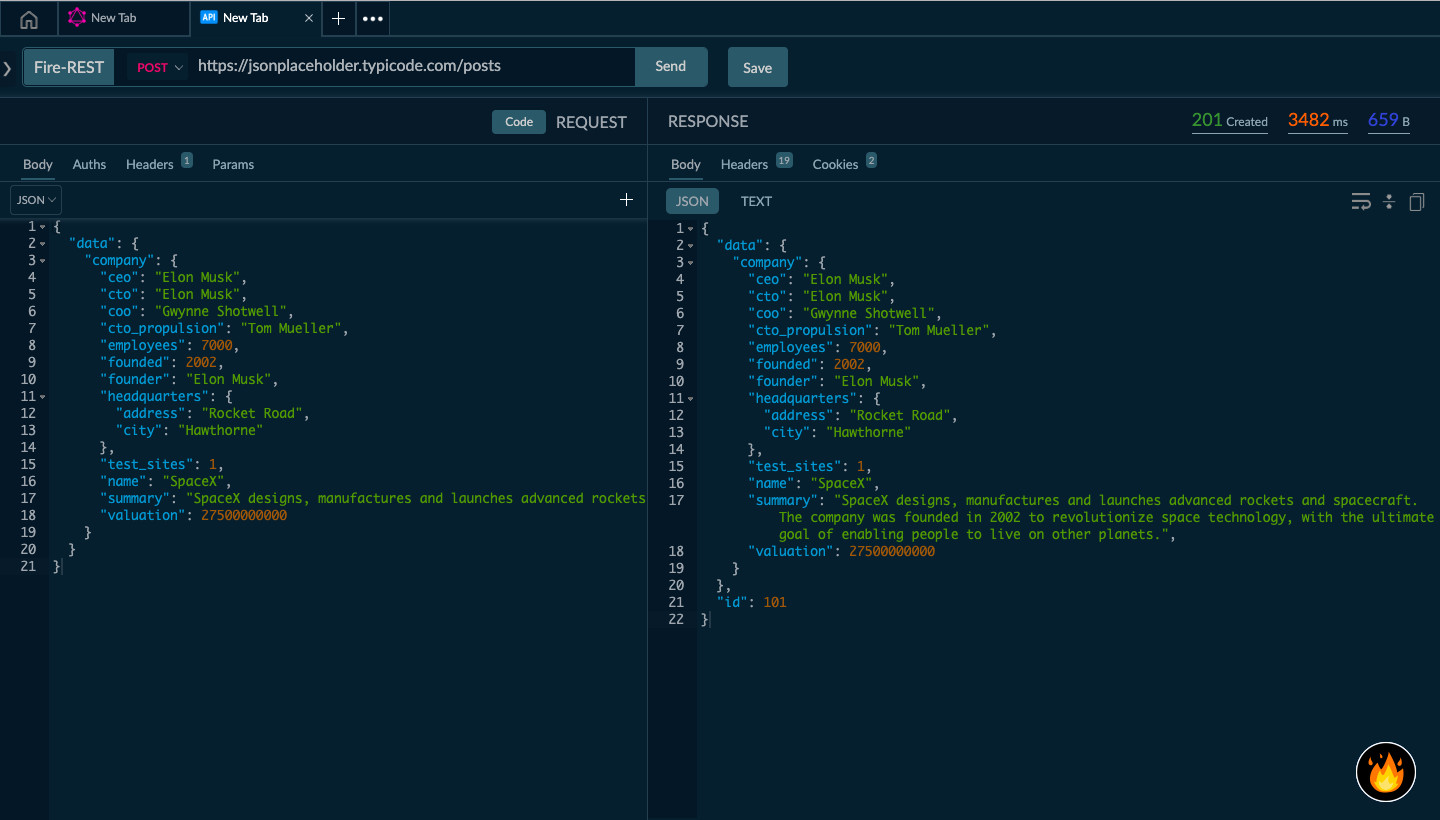Viewport: 1440px width, 820px height.
Task: Switch to the GraphQL New Tab
Action: 124,18
